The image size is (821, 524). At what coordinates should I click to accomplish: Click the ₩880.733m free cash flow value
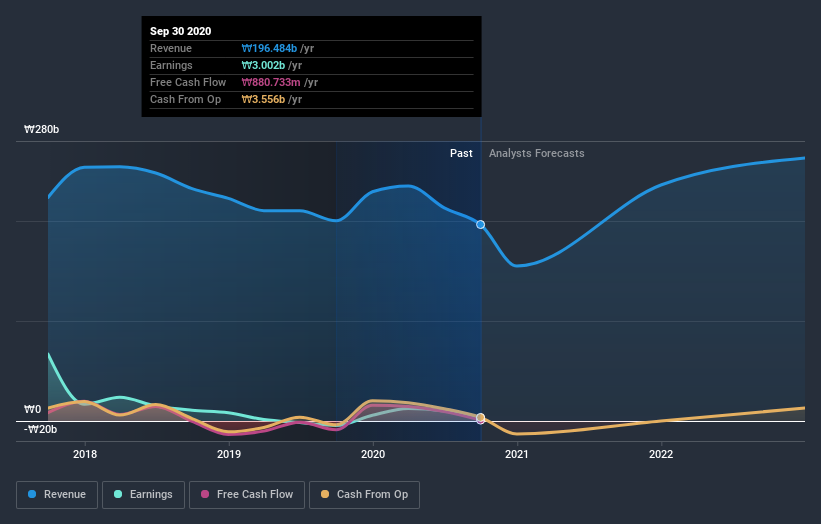(x=271, y=82)
